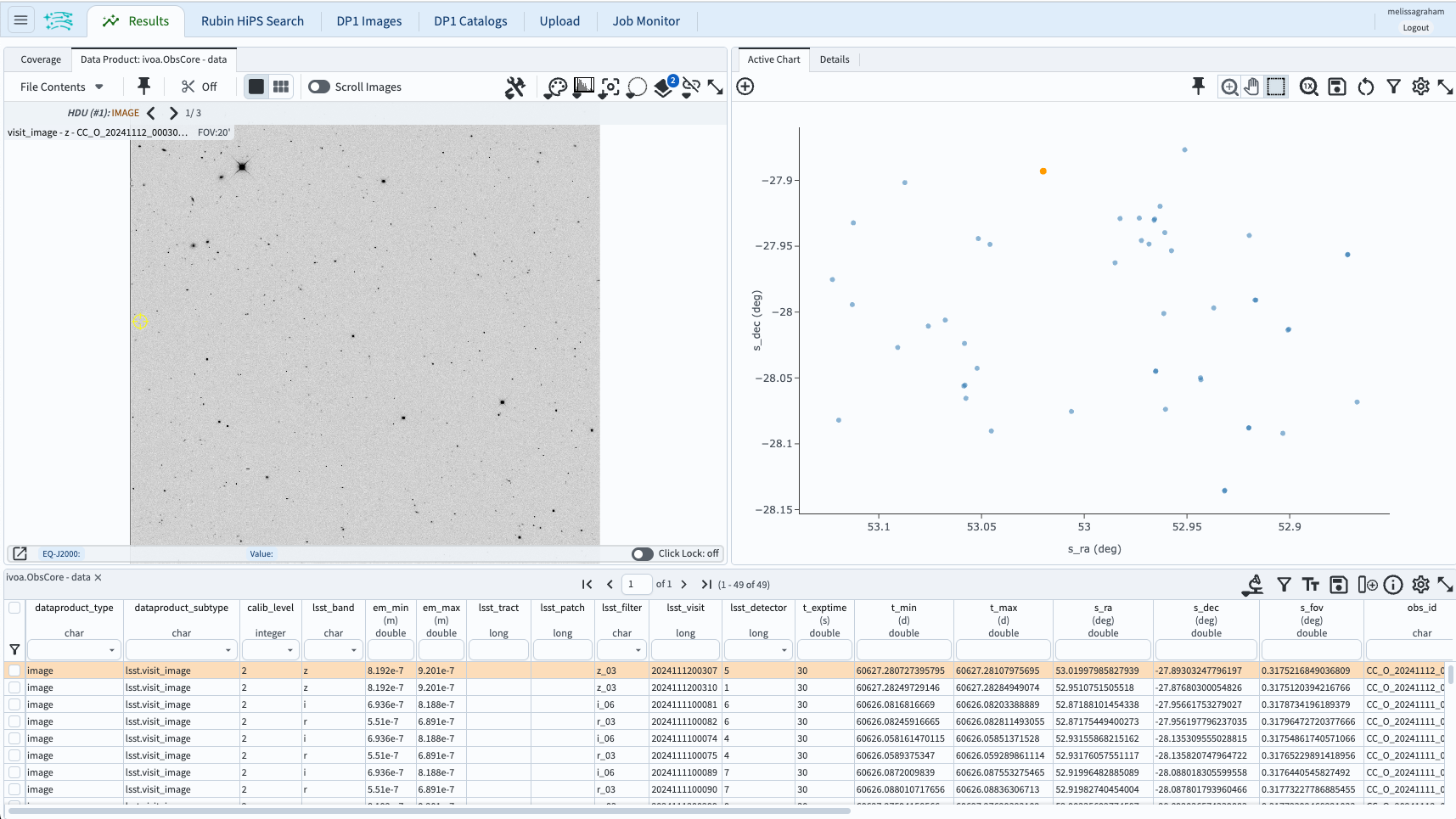Go to next HDU with right arrow
Image resolution: width=1456 pixels, height=819 pixels.
[173, 113]
